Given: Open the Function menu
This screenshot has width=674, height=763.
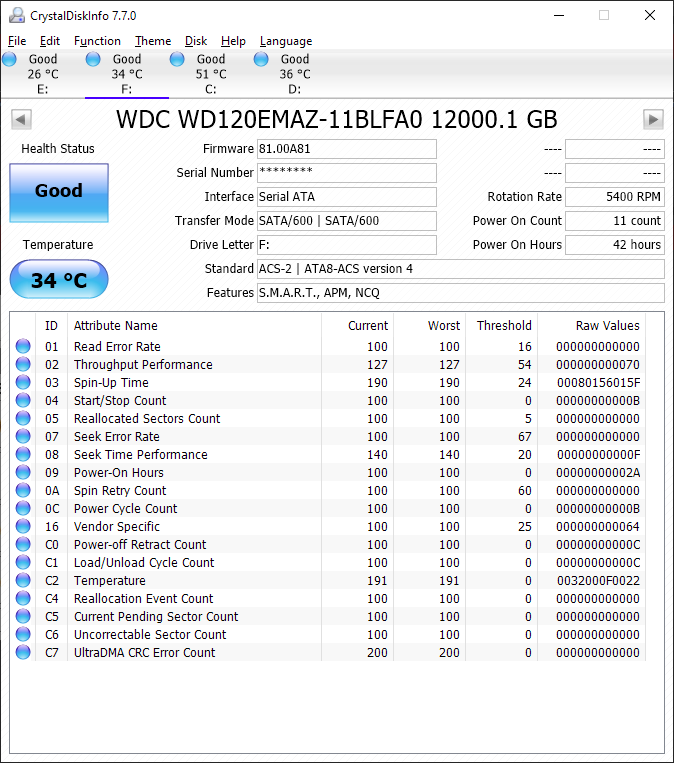Looking at the screenshot, I should tap(97, 41).
